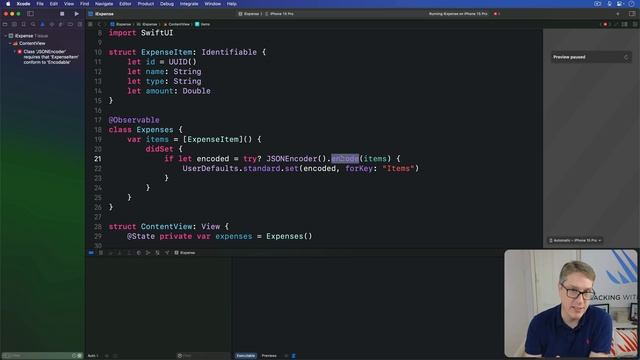640x360 pixels.
Task: Click the screen recording menu bar icon
Action: [x=597, y=4]
